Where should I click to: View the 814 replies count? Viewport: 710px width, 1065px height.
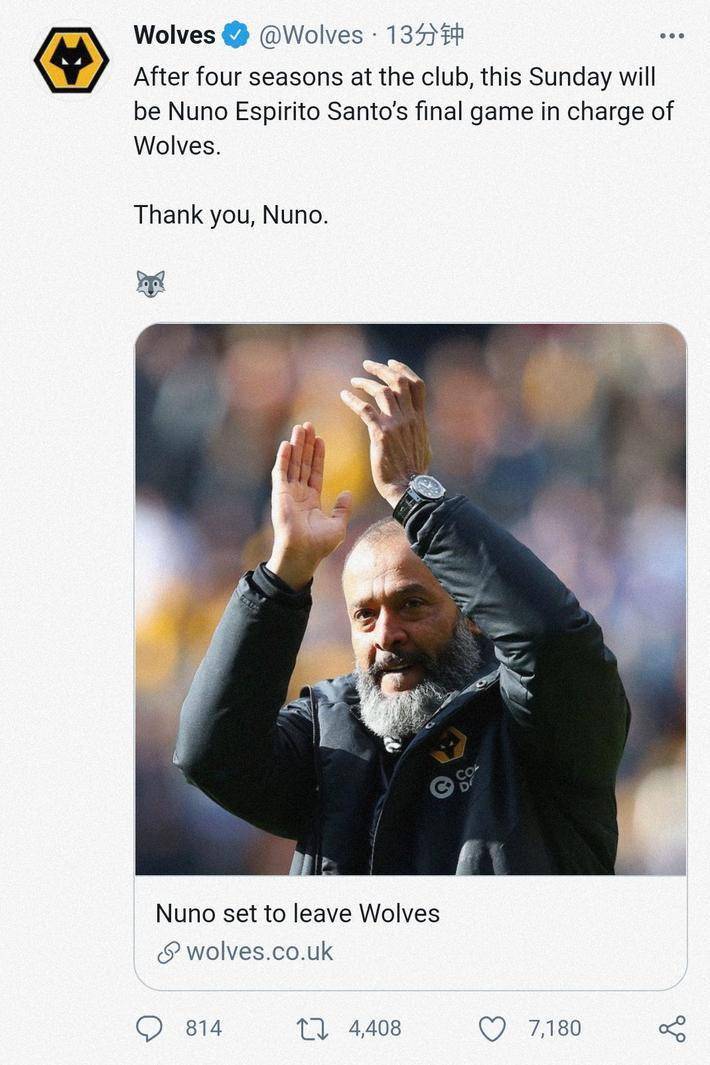click(x=204, y=1028)
